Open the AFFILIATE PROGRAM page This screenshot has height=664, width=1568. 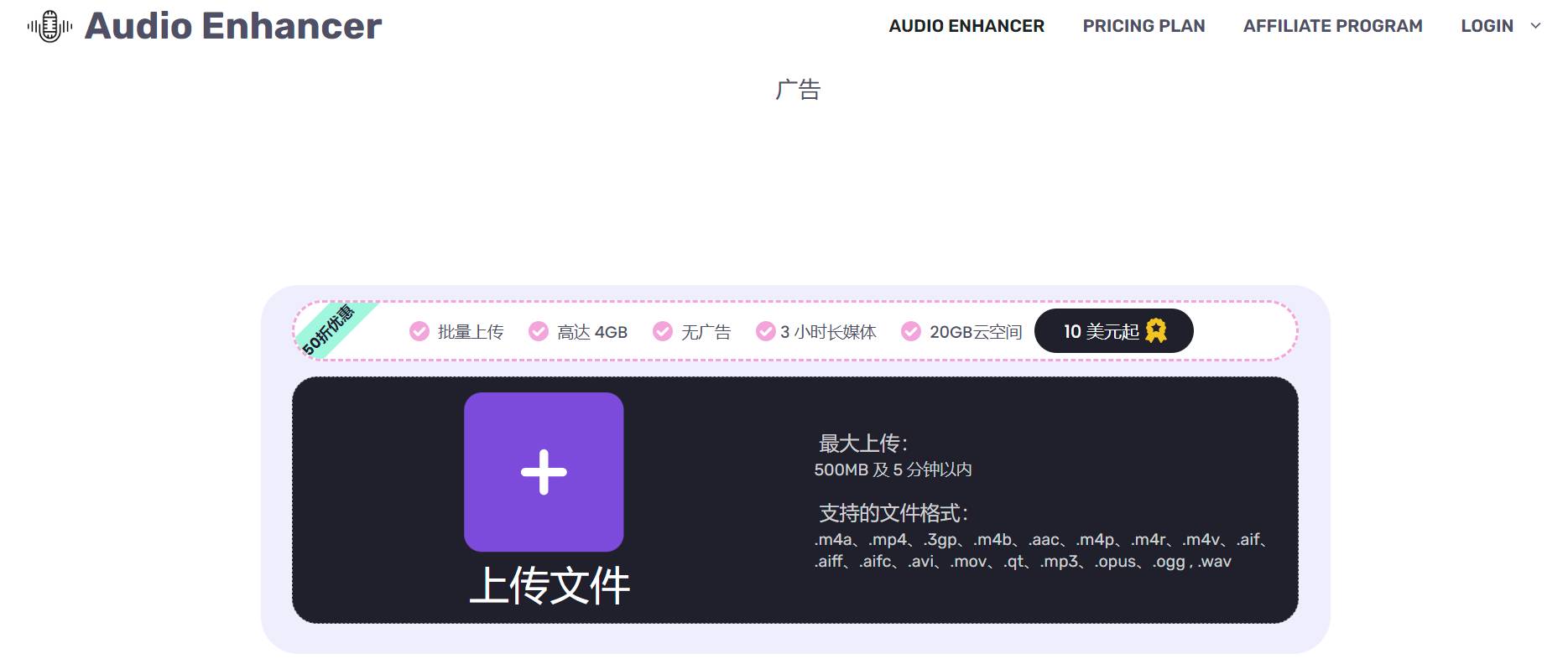tap(1332, 26)
